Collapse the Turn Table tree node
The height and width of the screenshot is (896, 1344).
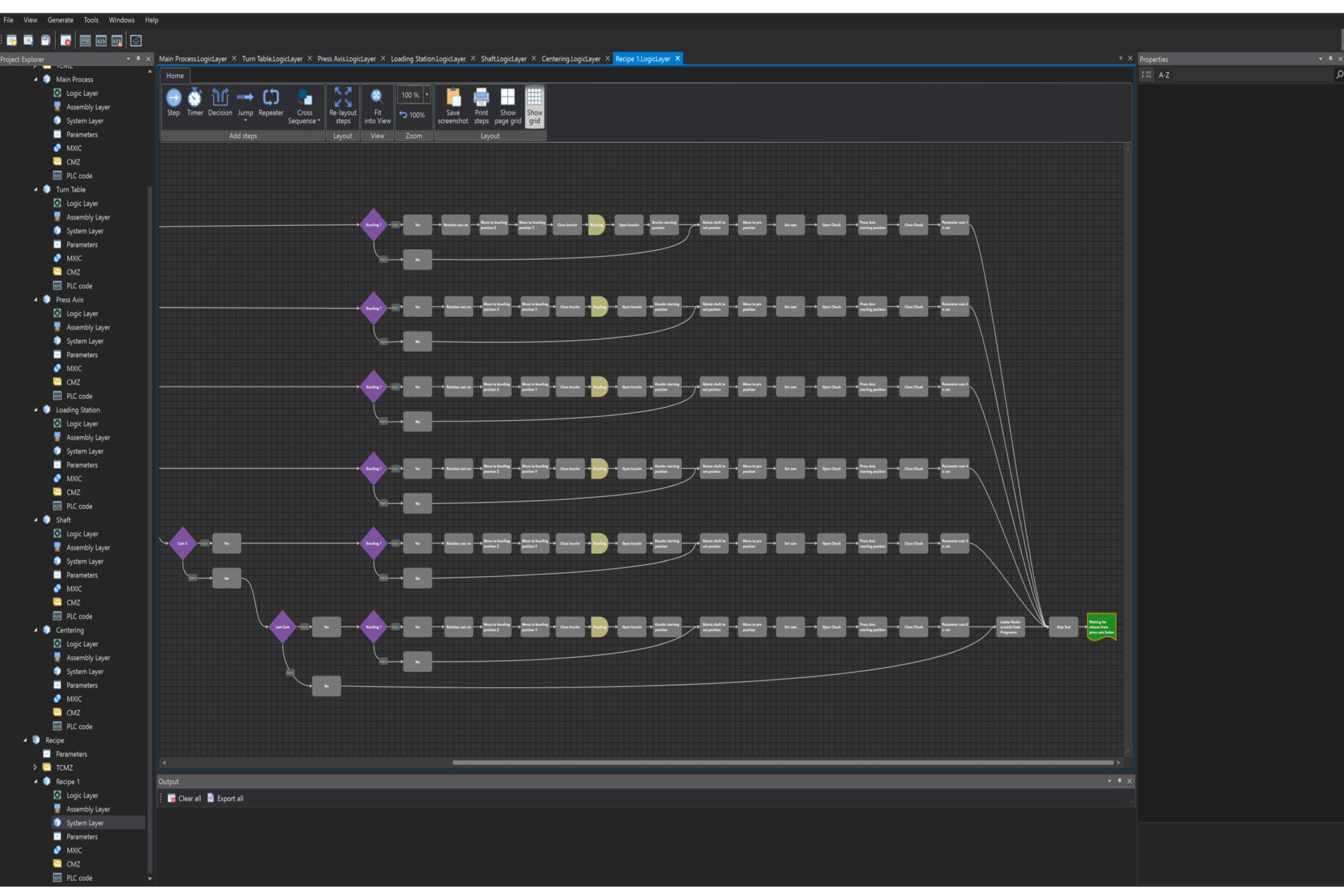pyautogui.click(x=36, y=190)
